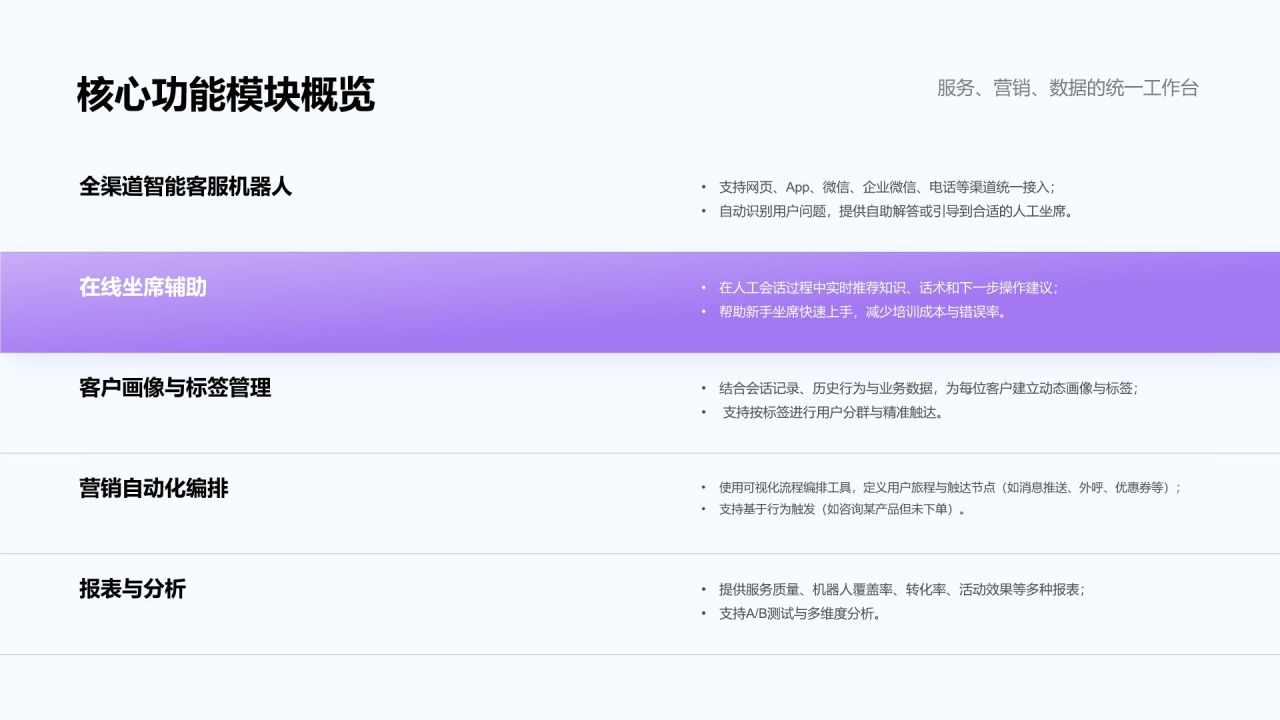Click bullet starting 在人工会话过程中实时推荐知识
1280x720 pixels.
pos(888,288)
